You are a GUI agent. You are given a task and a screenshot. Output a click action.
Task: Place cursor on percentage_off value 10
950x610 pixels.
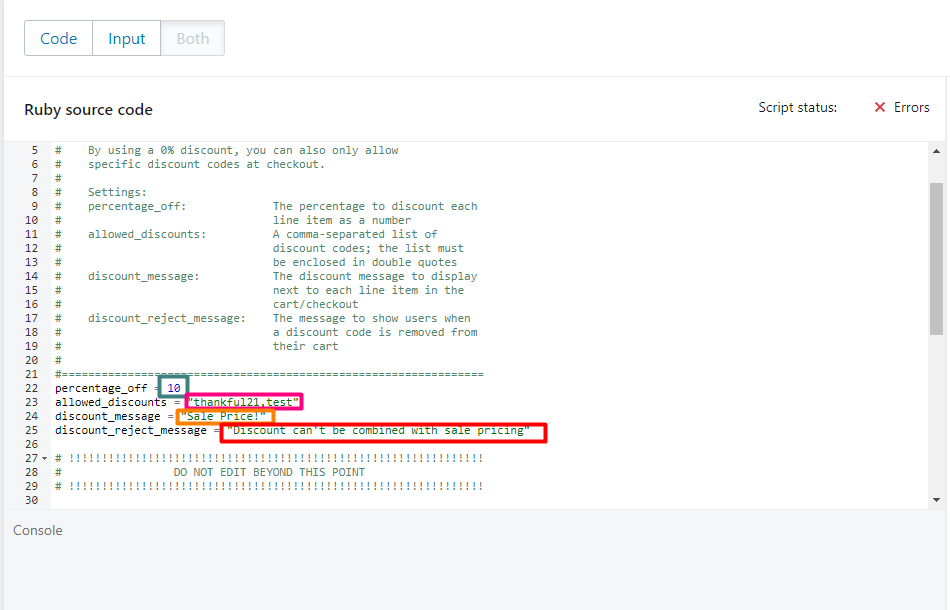tap(174, 388)
